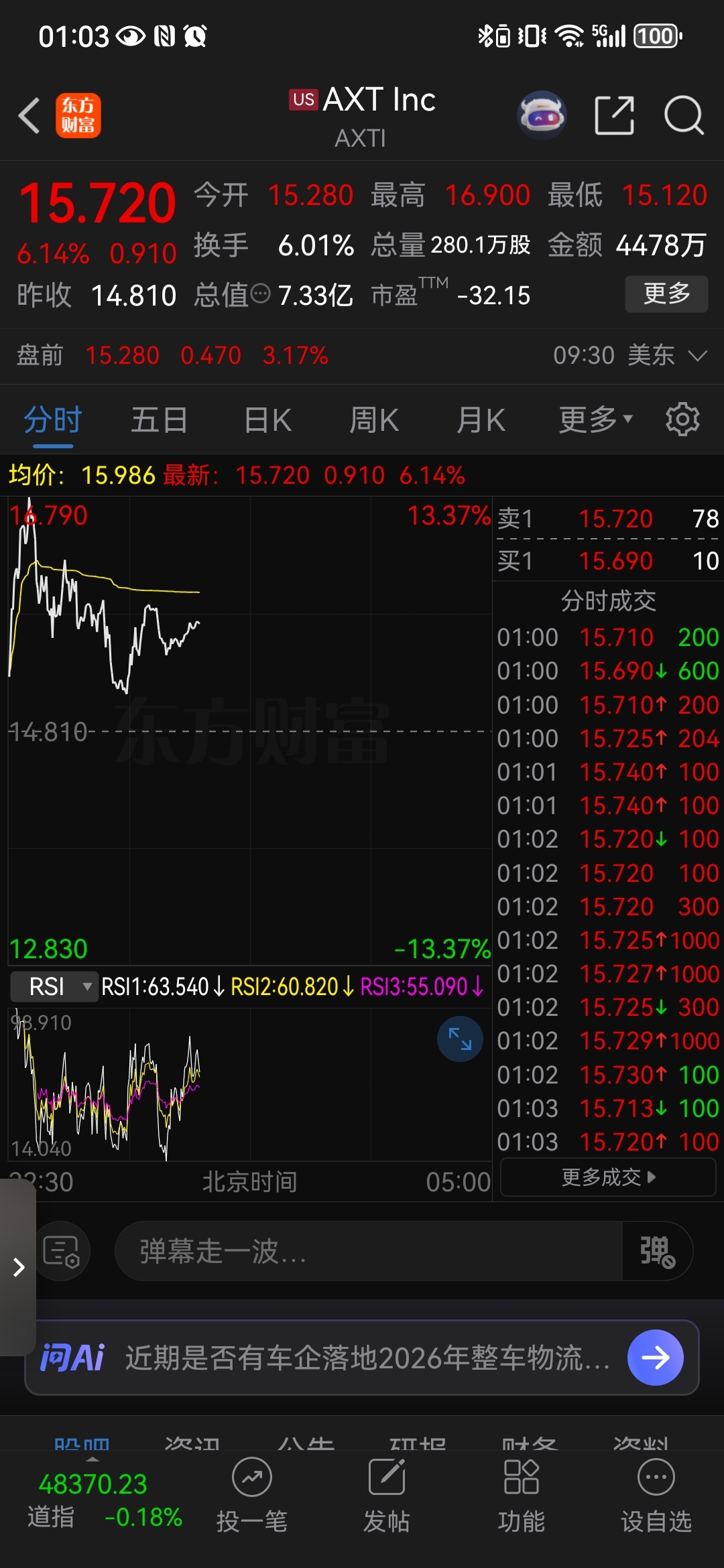Tap the alarm status icon
The image size is (724, 1568).
pyautogui.click(x=195, y=36)
